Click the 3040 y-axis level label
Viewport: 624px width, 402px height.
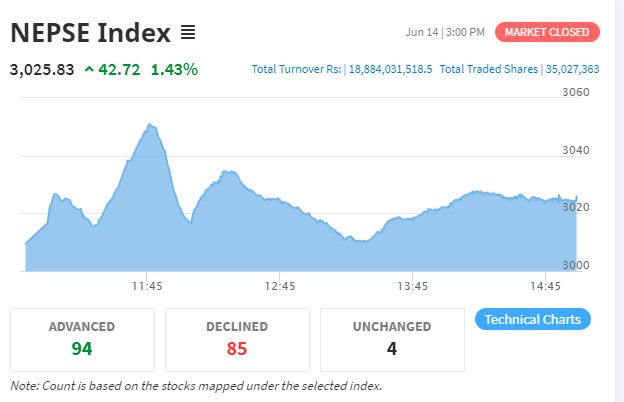click(x=577, y=150)
